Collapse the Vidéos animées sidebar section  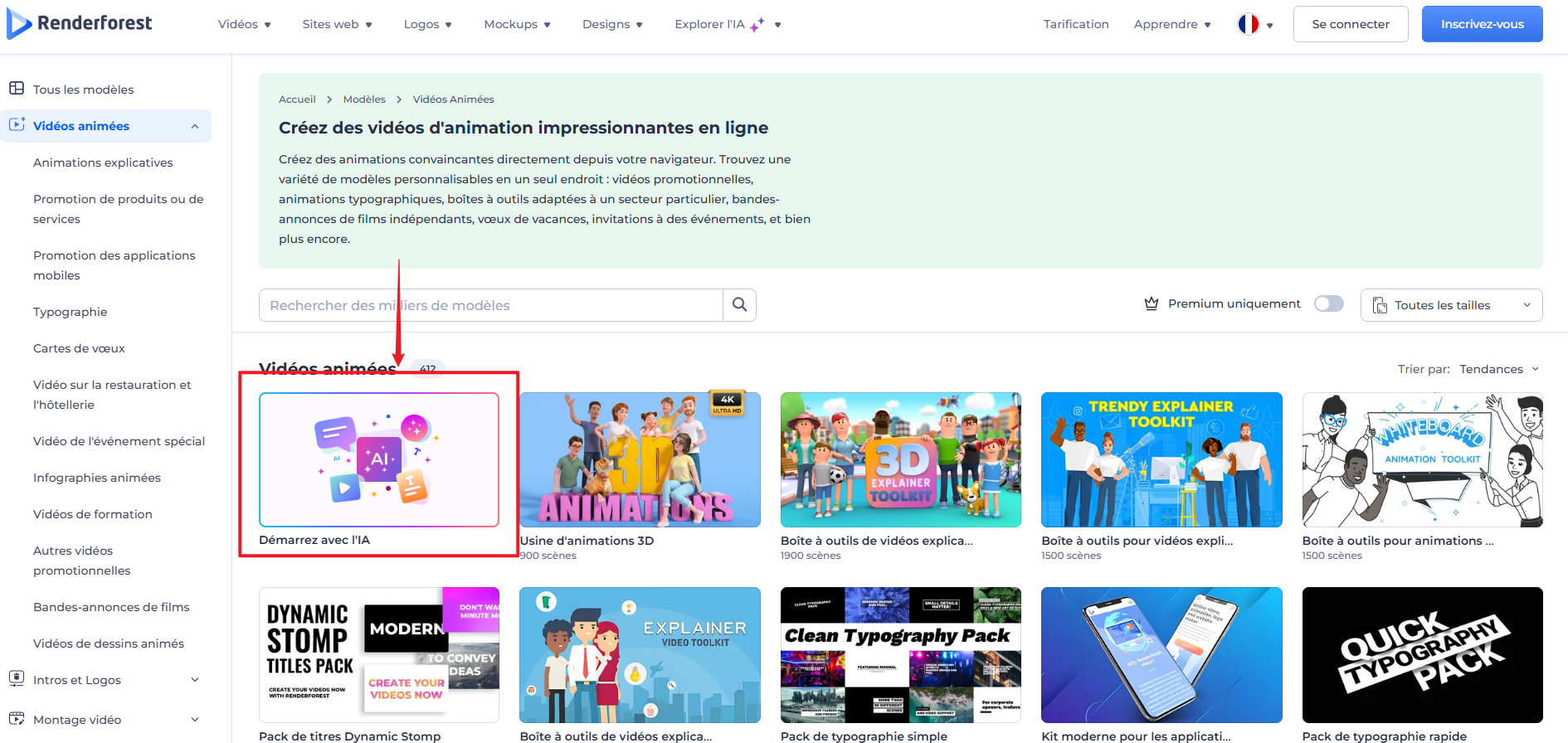[195, 126]
